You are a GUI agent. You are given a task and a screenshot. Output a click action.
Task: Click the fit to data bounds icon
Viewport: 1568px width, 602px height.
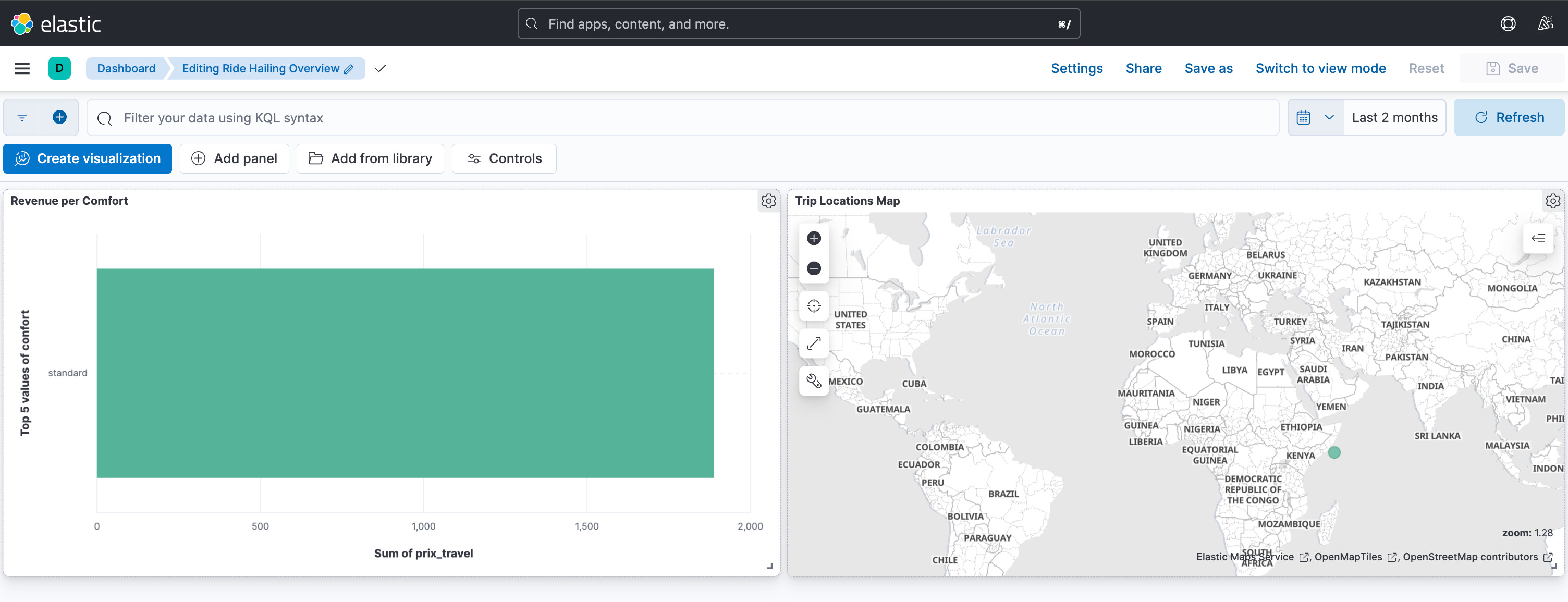[x=814, y=305]
